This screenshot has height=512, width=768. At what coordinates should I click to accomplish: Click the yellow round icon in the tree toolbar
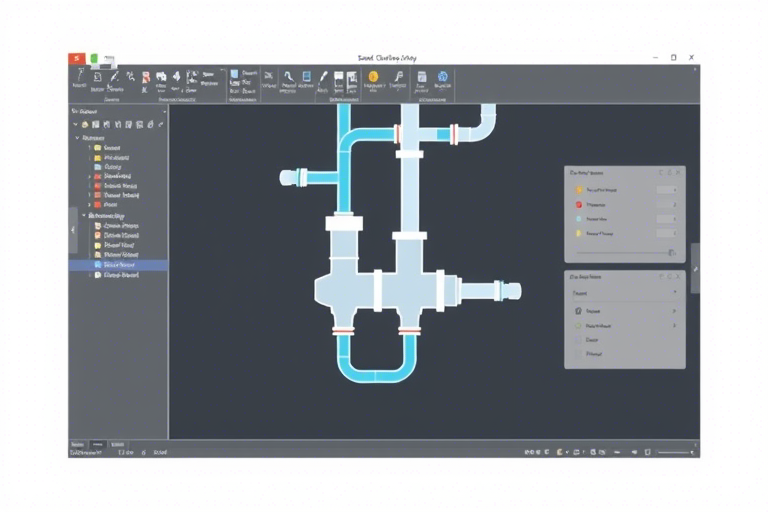click(85, 124)
